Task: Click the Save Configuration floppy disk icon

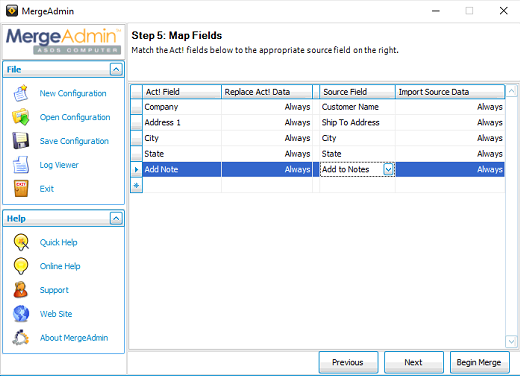Action: click(x=21, y=141)
